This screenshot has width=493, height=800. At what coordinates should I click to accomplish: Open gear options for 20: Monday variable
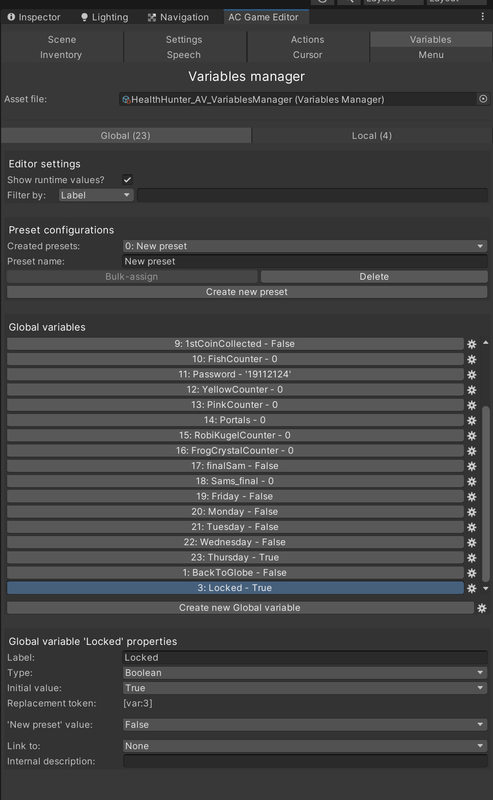pos(472,512)
